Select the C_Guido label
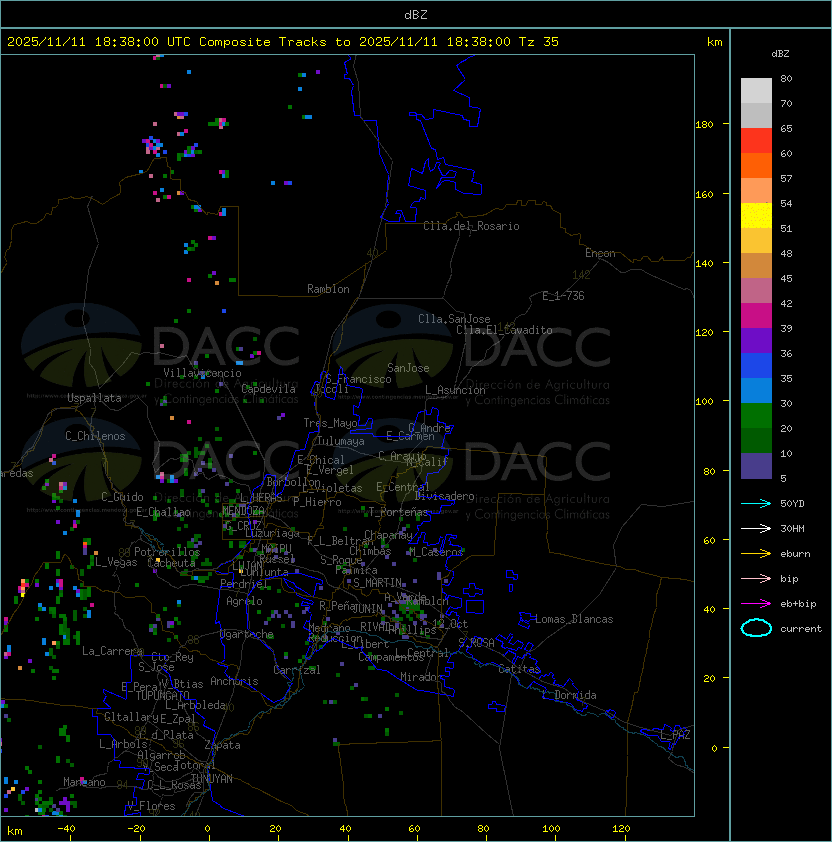Screen dimensions: 832x842 (x=122, y=497)
